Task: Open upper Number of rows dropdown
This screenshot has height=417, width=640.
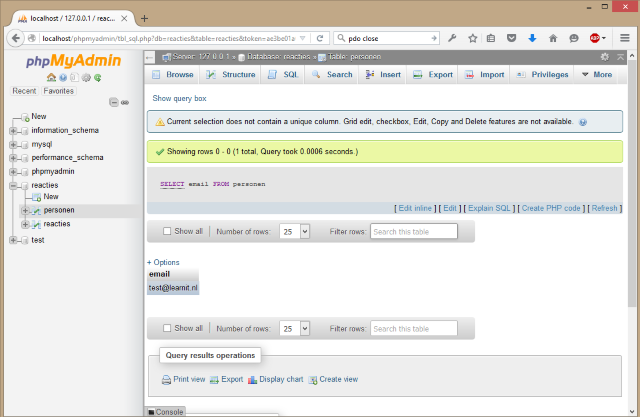Action: pyautogui.click(x=294, y=231)
